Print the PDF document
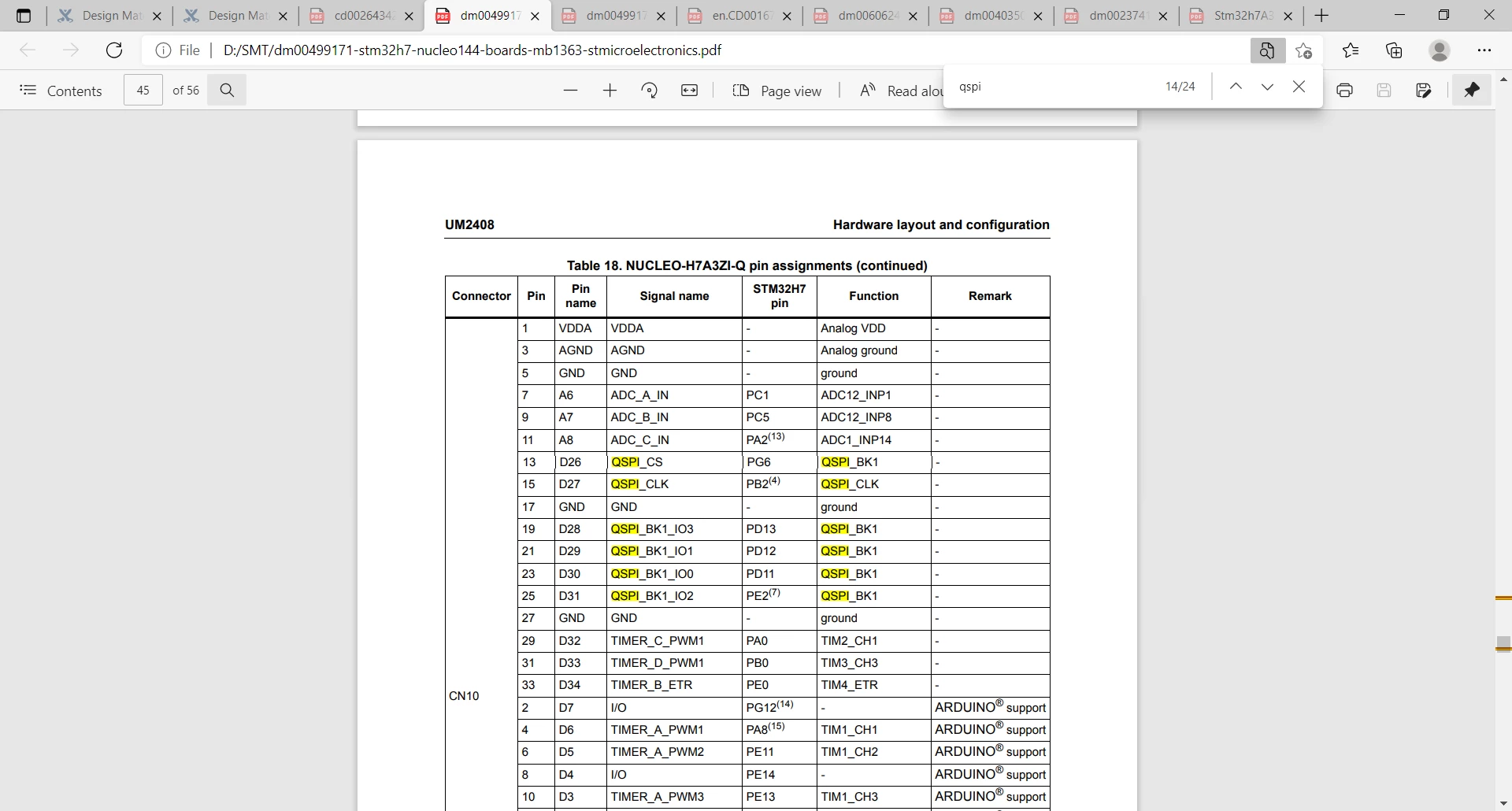The width and height of the screenshot is (1512, 811). pyautogui.click(x=1345, y=91)
